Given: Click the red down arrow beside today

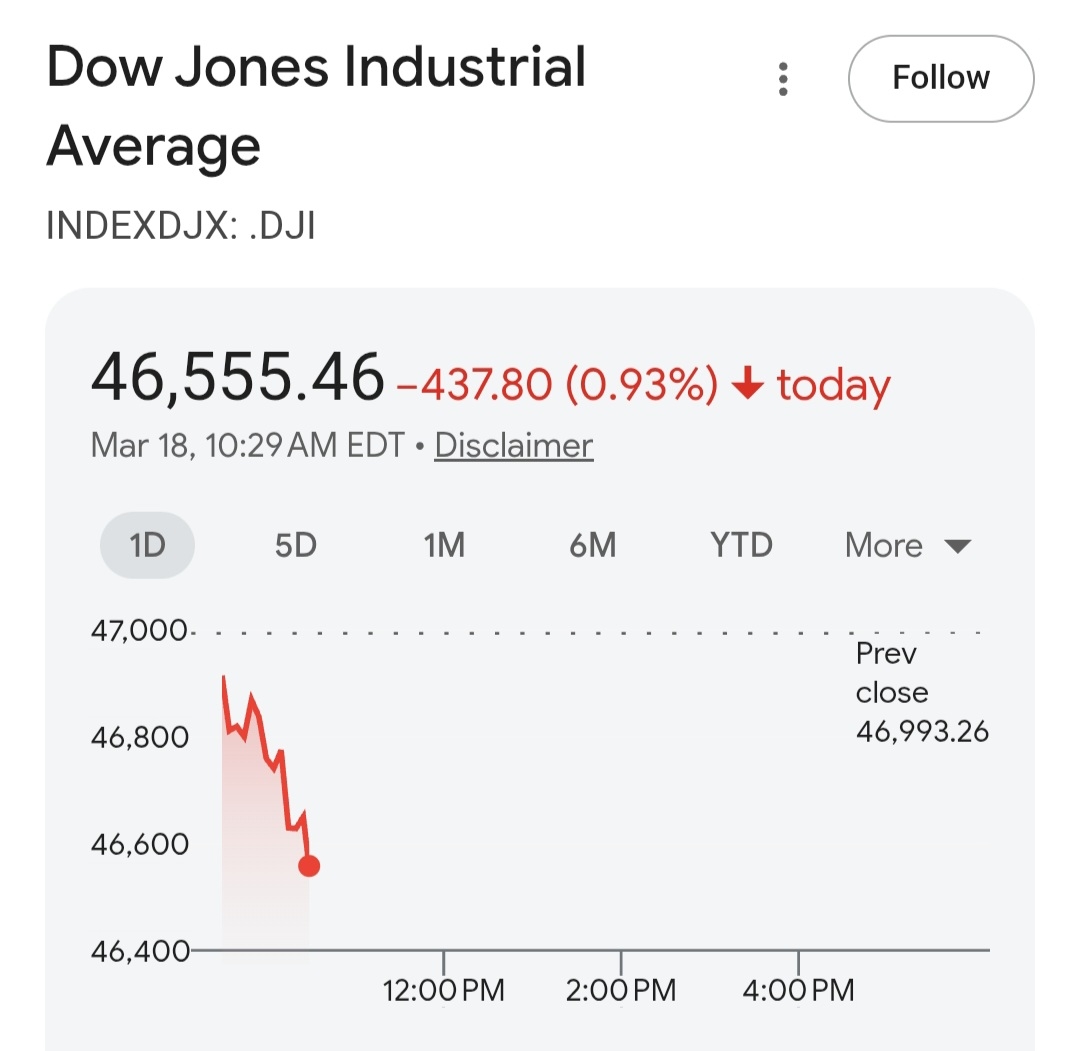Looking at the screenshot, I should (748, 385).
